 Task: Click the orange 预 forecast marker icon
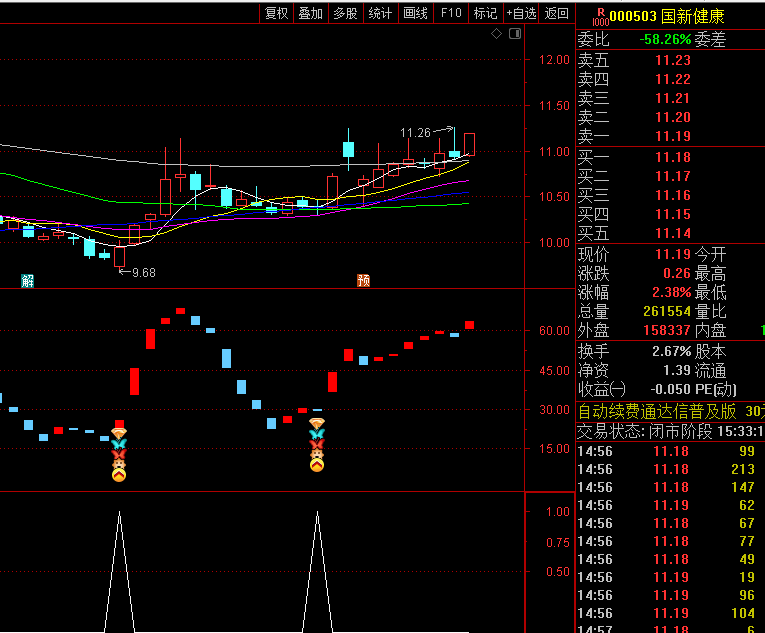[364, 281]
